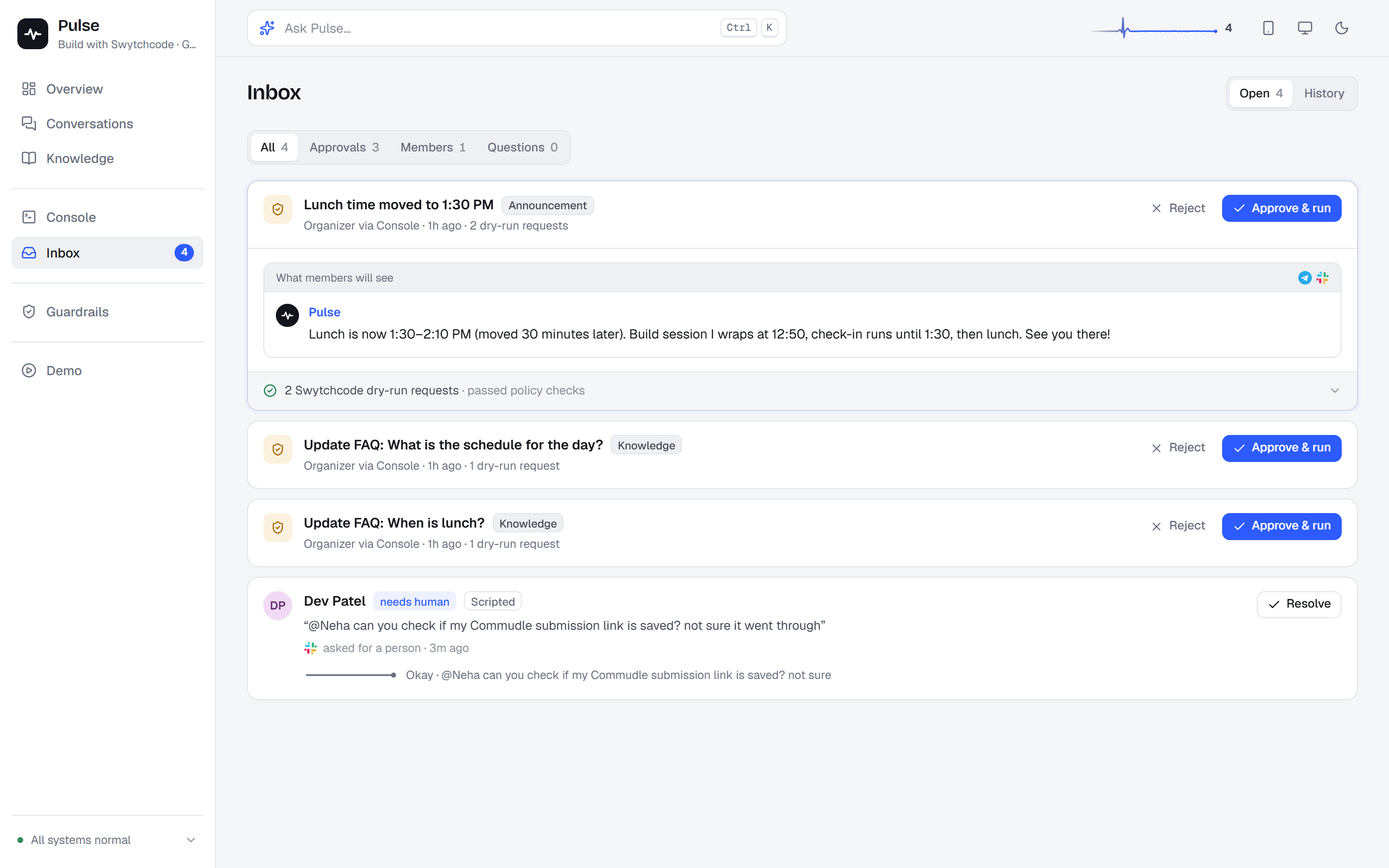Approve & run the Lunch time announcement
This screenshot has width=1389, height=868.
click(1281, 208)
